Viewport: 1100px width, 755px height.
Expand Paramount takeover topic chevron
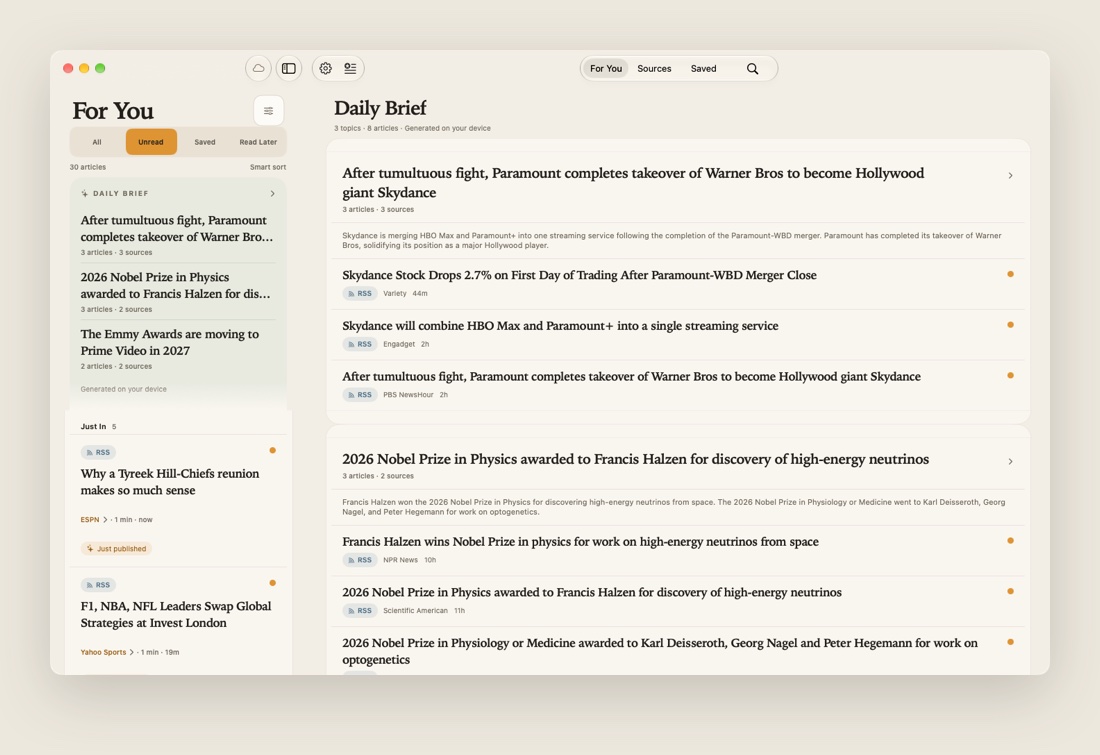click(1010, 175)
